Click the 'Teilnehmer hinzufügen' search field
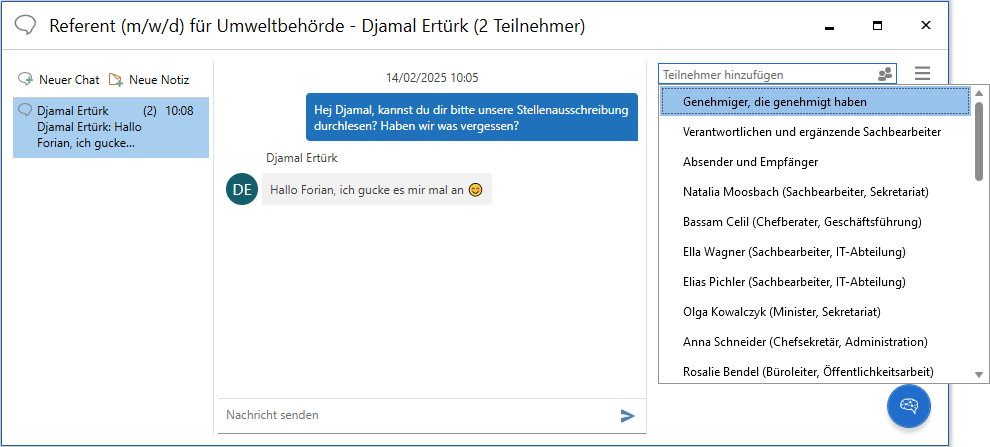This screenshot has height=447, width=990. pyautogui.click(x=765, y=74)
